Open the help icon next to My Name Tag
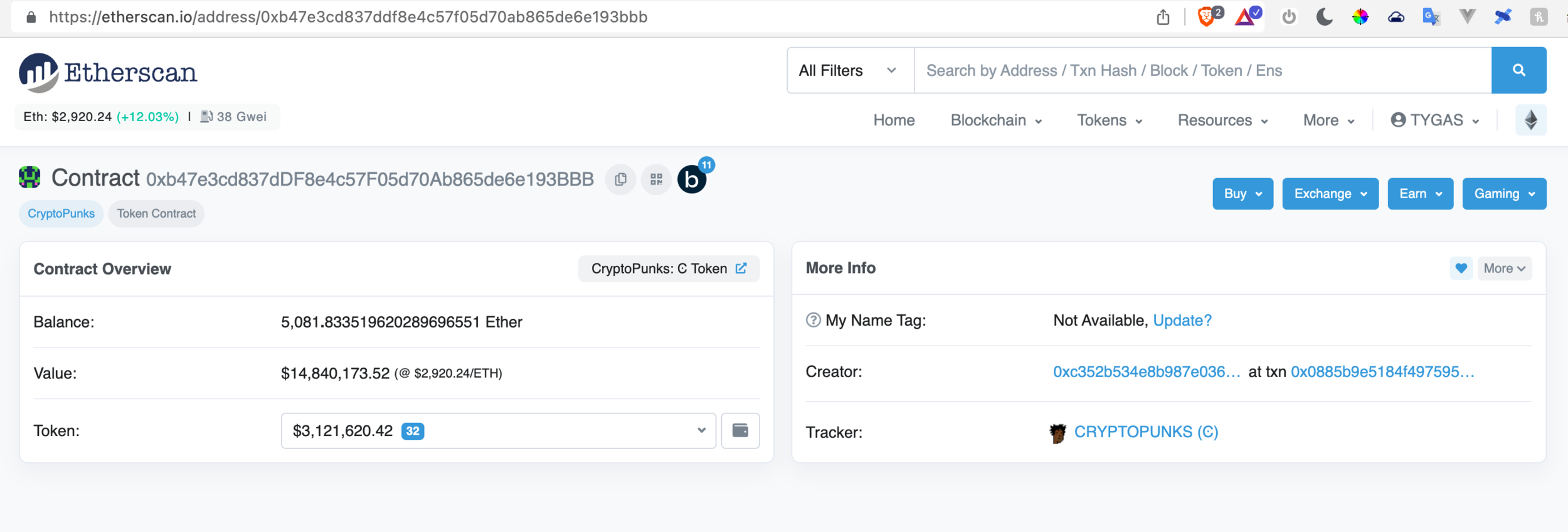The image size is (1568, 532). (x=813, y=321)
